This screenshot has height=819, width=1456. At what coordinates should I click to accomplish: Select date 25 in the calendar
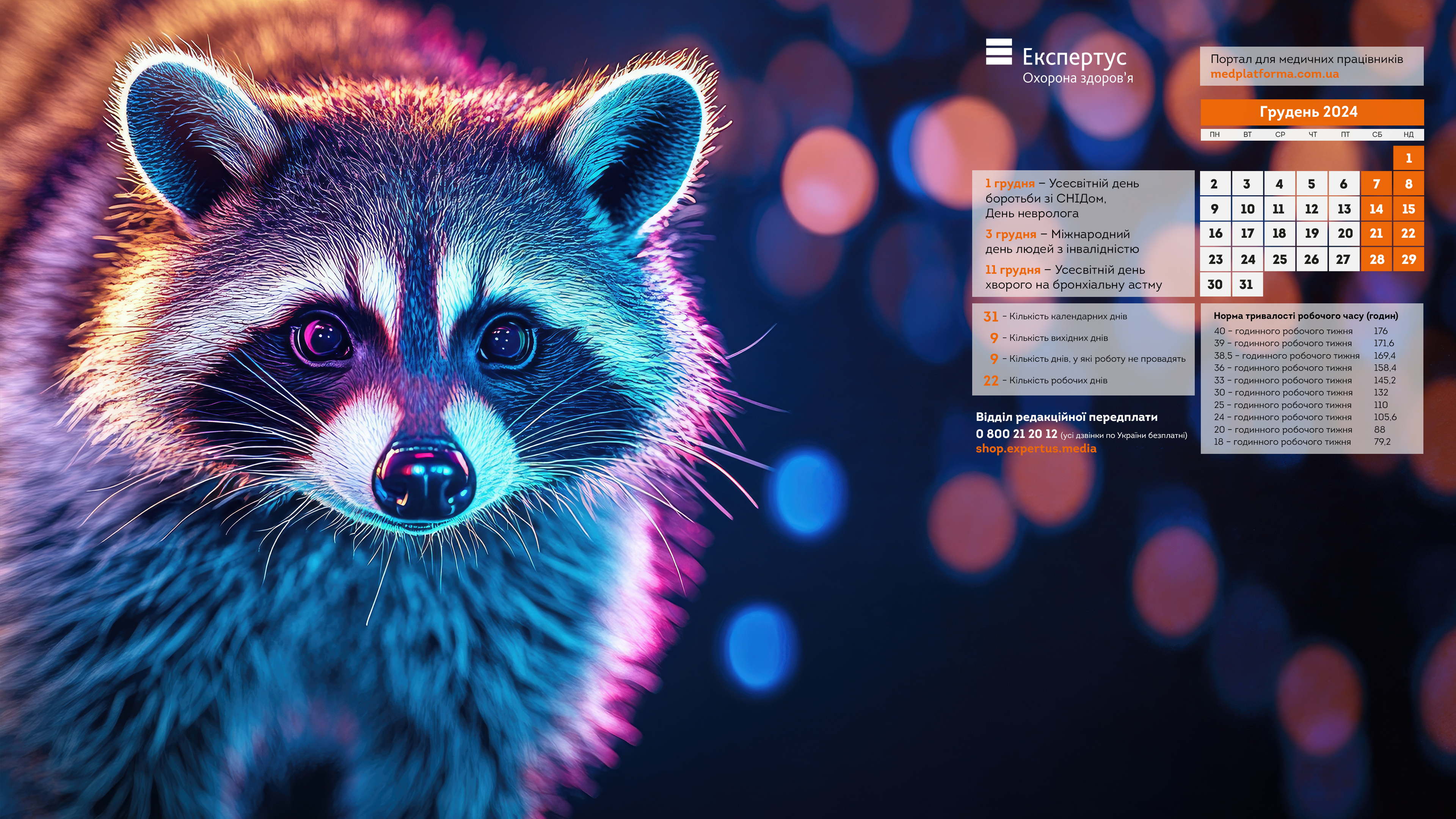tap(1279, 259)
